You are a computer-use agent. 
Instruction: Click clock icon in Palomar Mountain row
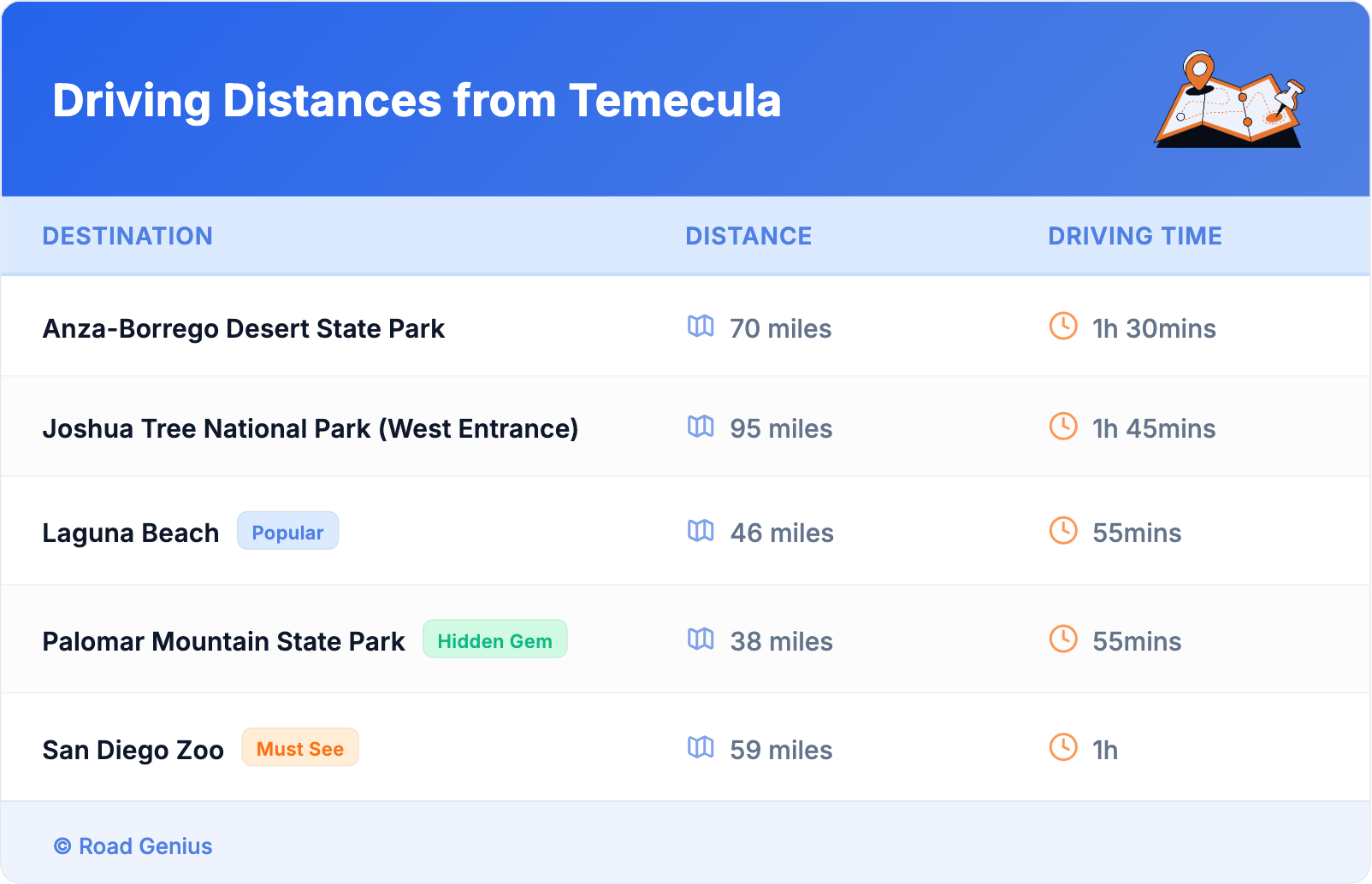click(x=1063, y=639)
